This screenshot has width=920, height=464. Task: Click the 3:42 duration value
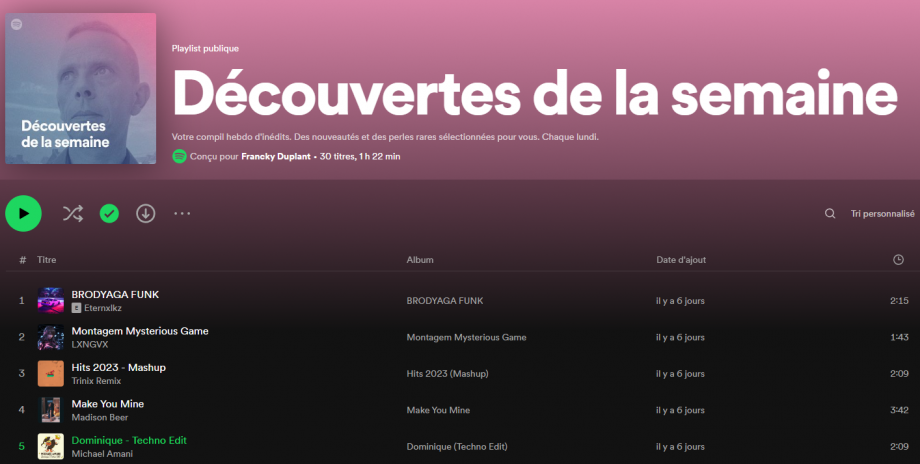point(899,410)
